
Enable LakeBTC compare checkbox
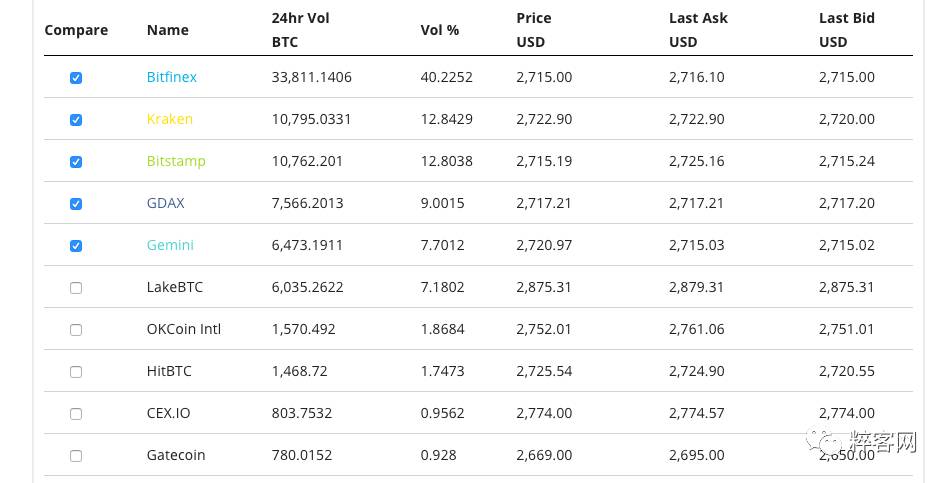76,288
